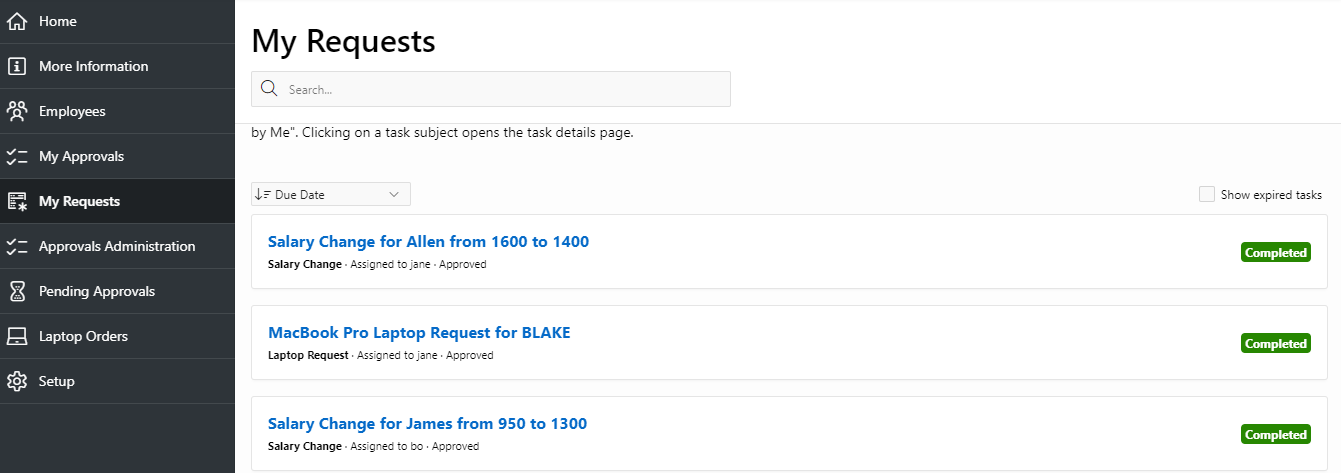Click the Home house icon
Viewport: 1341px width, 473px height.
[16, 21]
